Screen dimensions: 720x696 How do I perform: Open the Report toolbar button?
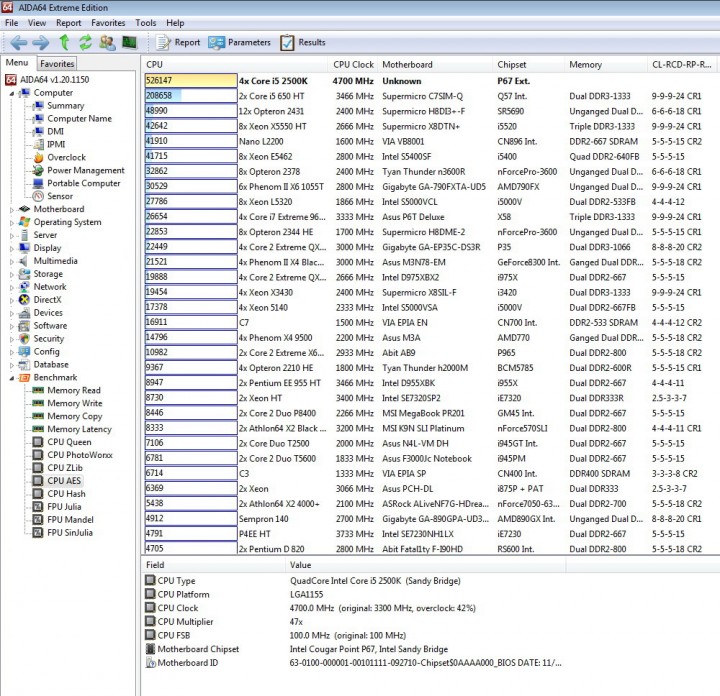pyautogui.click(x=178, y=43)
